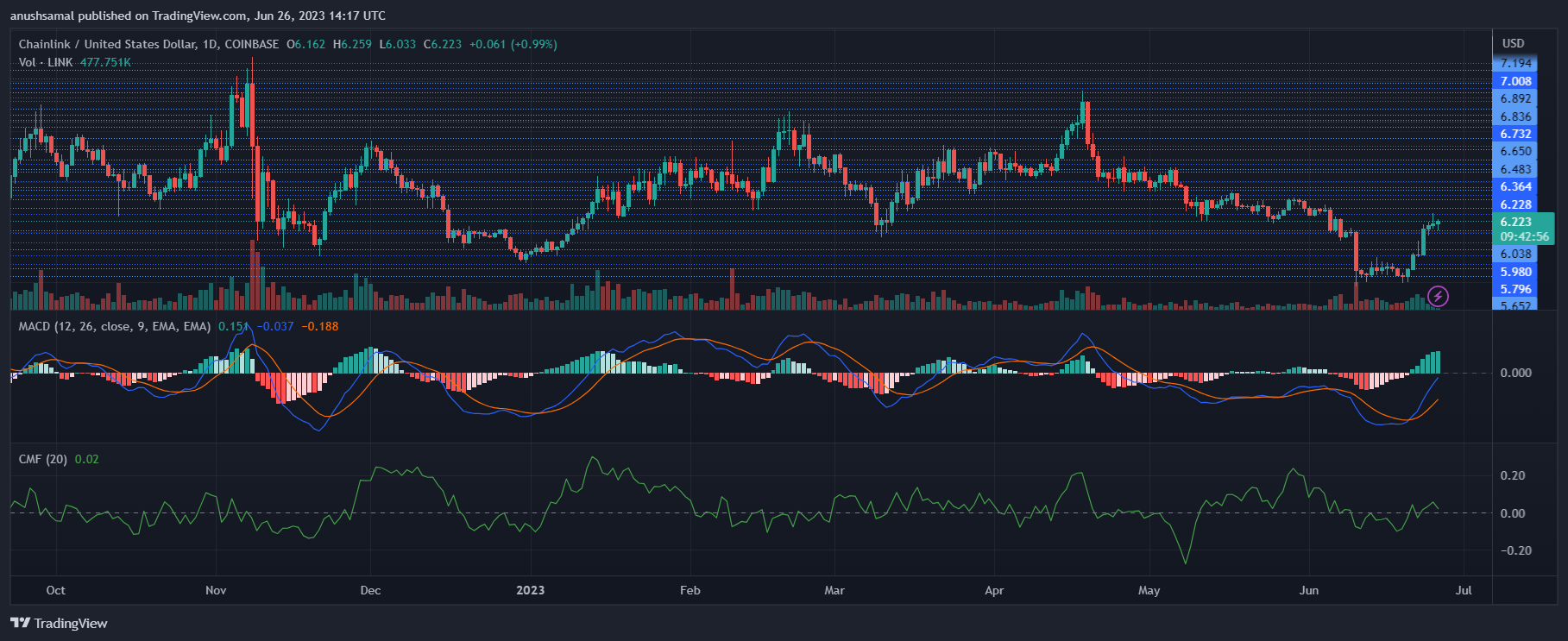1568x641 pixels.
Task: Click the 6.732 highlighted price label
Action: tap(1515, 134)
